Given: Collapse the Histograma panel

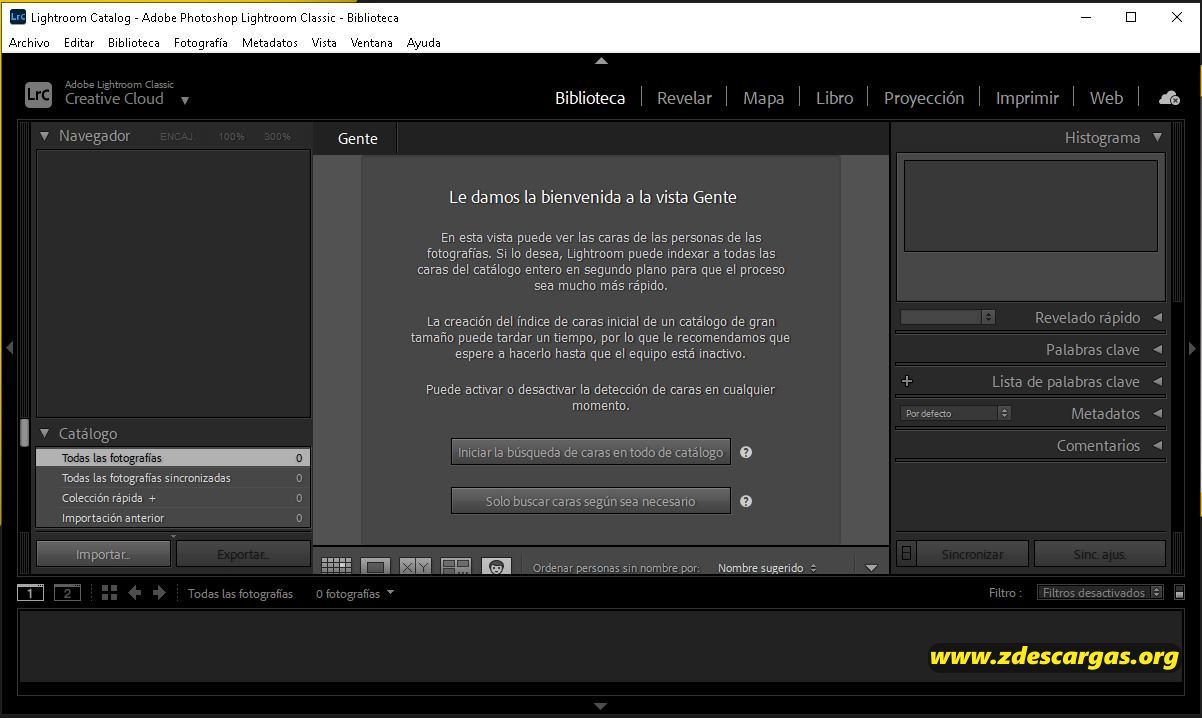Looking at the screenshot, I should [1157, 137].
